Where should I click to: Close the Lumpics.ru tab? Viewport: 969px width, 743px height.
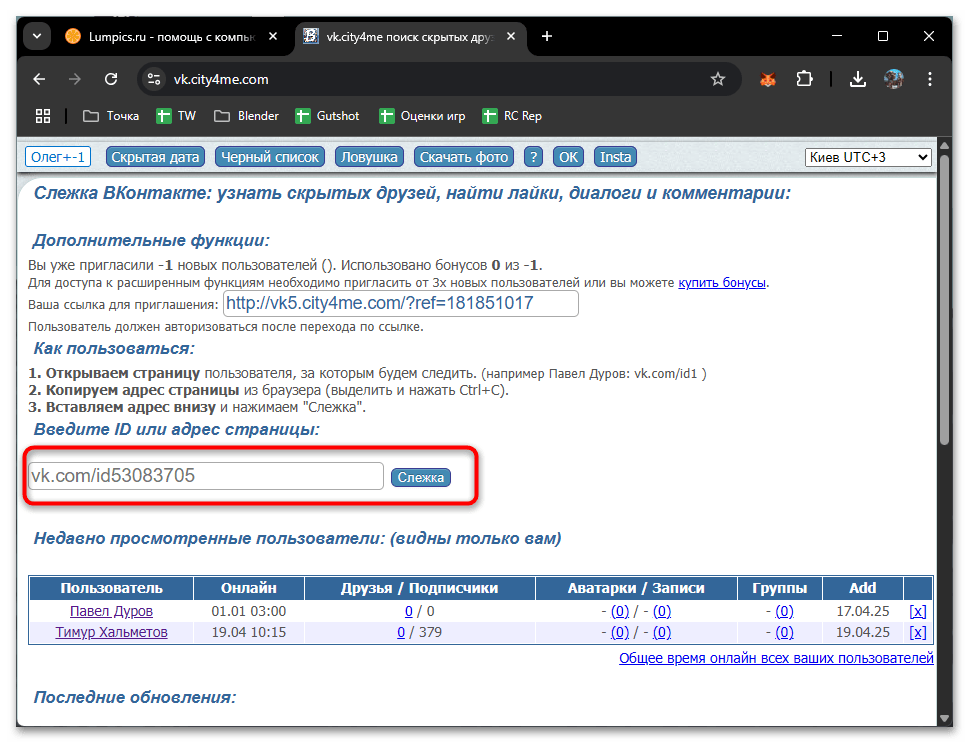[273, 36]
